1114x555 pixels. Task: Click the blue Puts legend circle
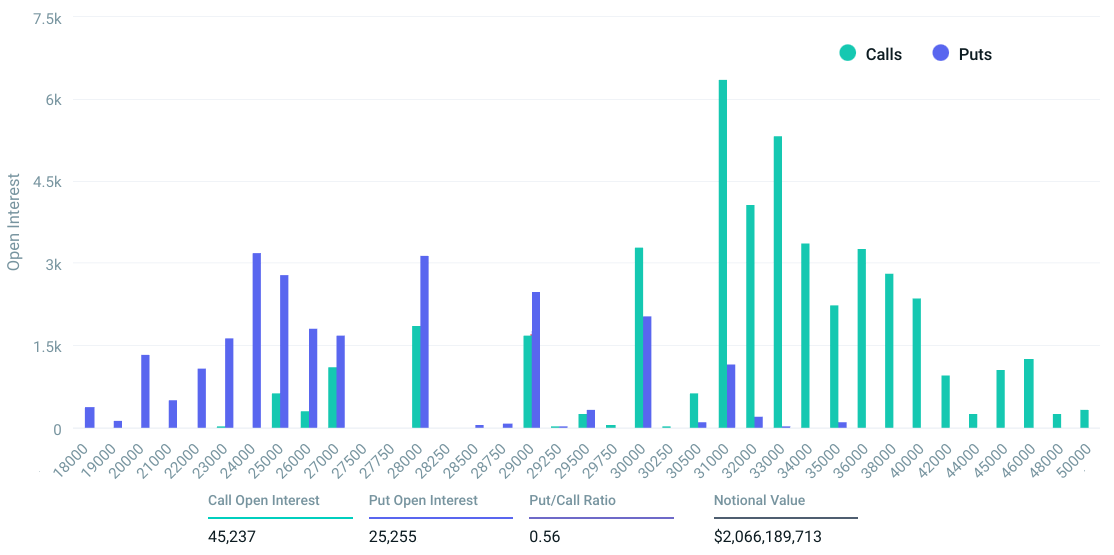point(940,54)
